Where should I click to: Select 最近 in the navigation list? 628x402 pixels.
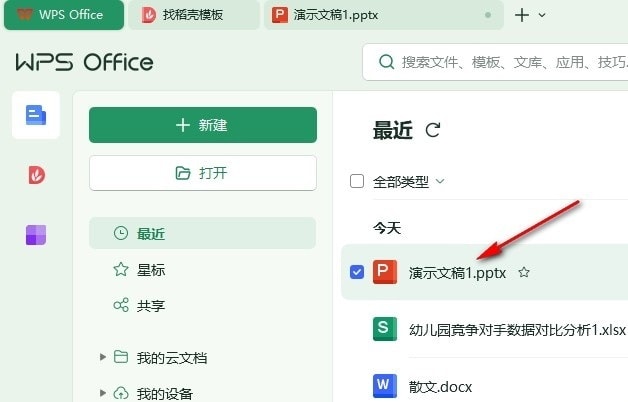click(203, 233)
